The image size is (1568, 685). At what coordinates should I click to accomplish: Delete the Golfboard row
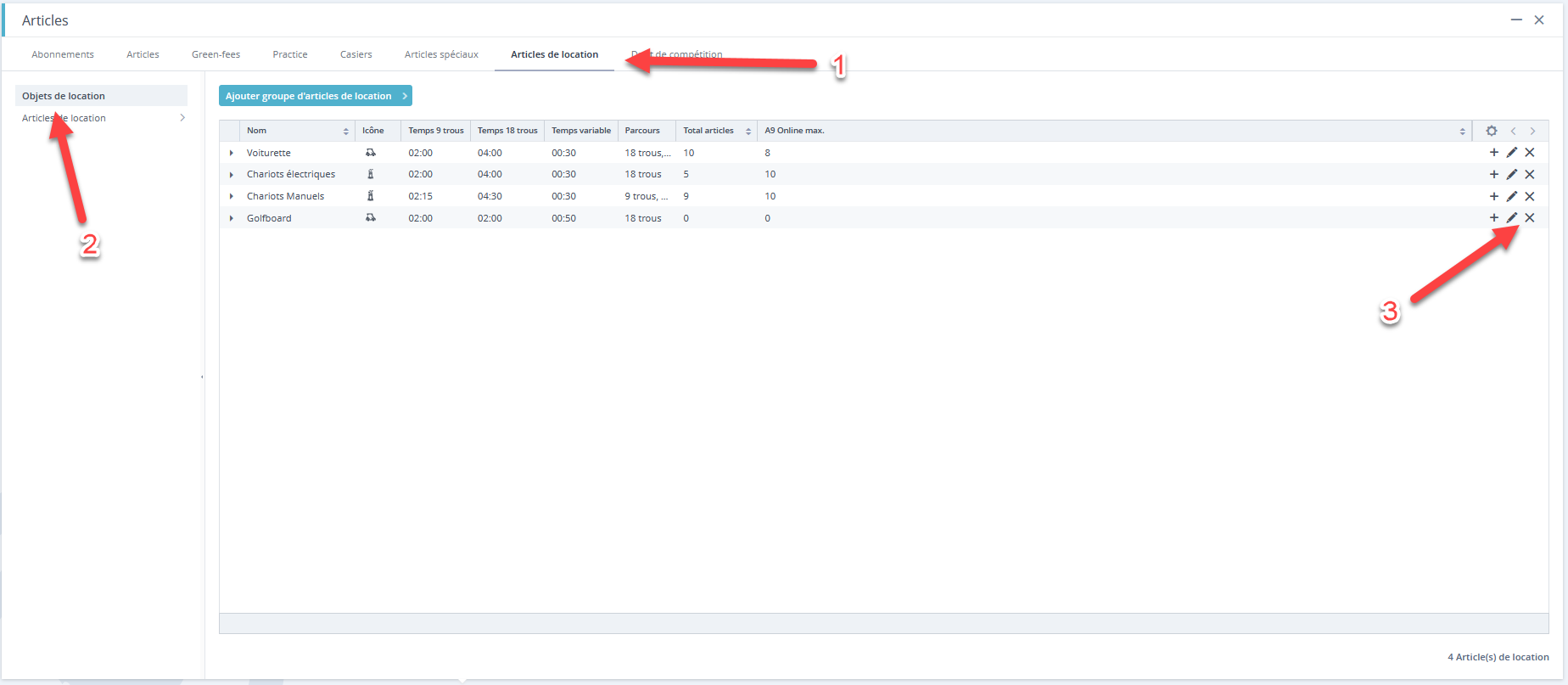coord(1530,218)
